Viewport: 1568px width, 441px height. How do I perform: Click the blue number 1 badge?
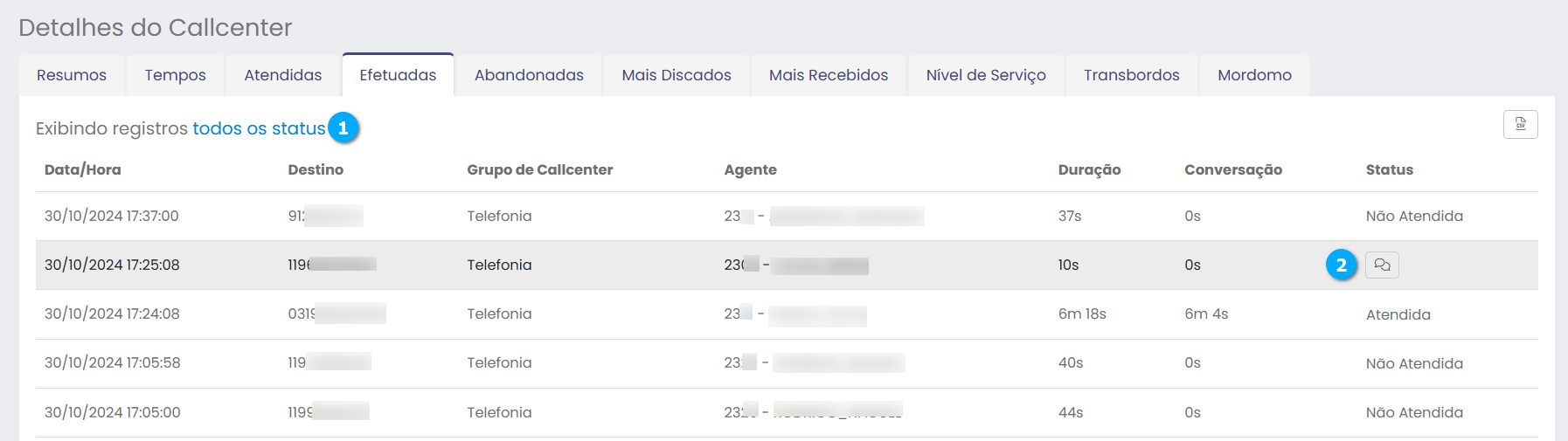click(343, 128)
